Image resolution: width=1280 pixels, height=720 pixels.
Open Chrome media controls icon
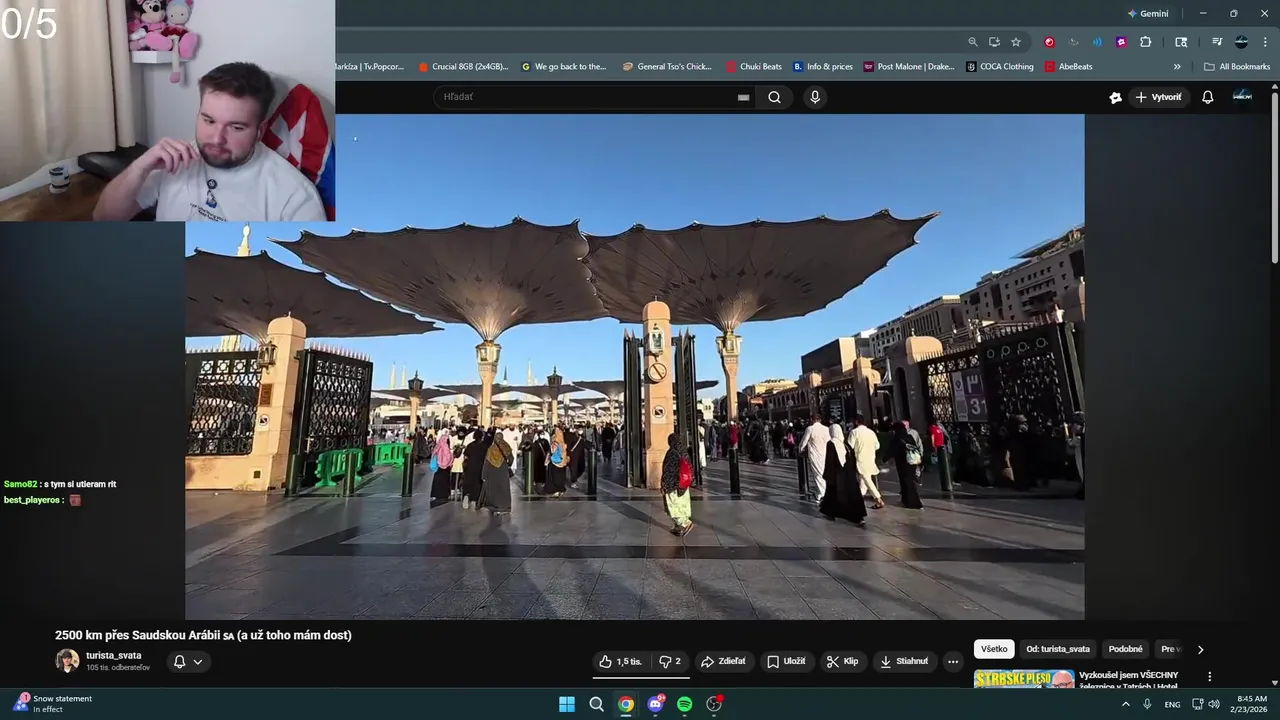1217,42
